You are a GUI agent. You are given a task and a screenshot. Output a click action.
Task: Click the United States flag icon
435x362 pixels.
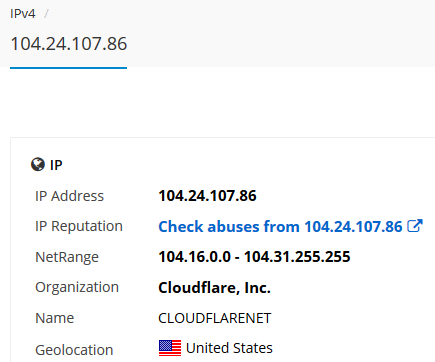pos(170,348)
